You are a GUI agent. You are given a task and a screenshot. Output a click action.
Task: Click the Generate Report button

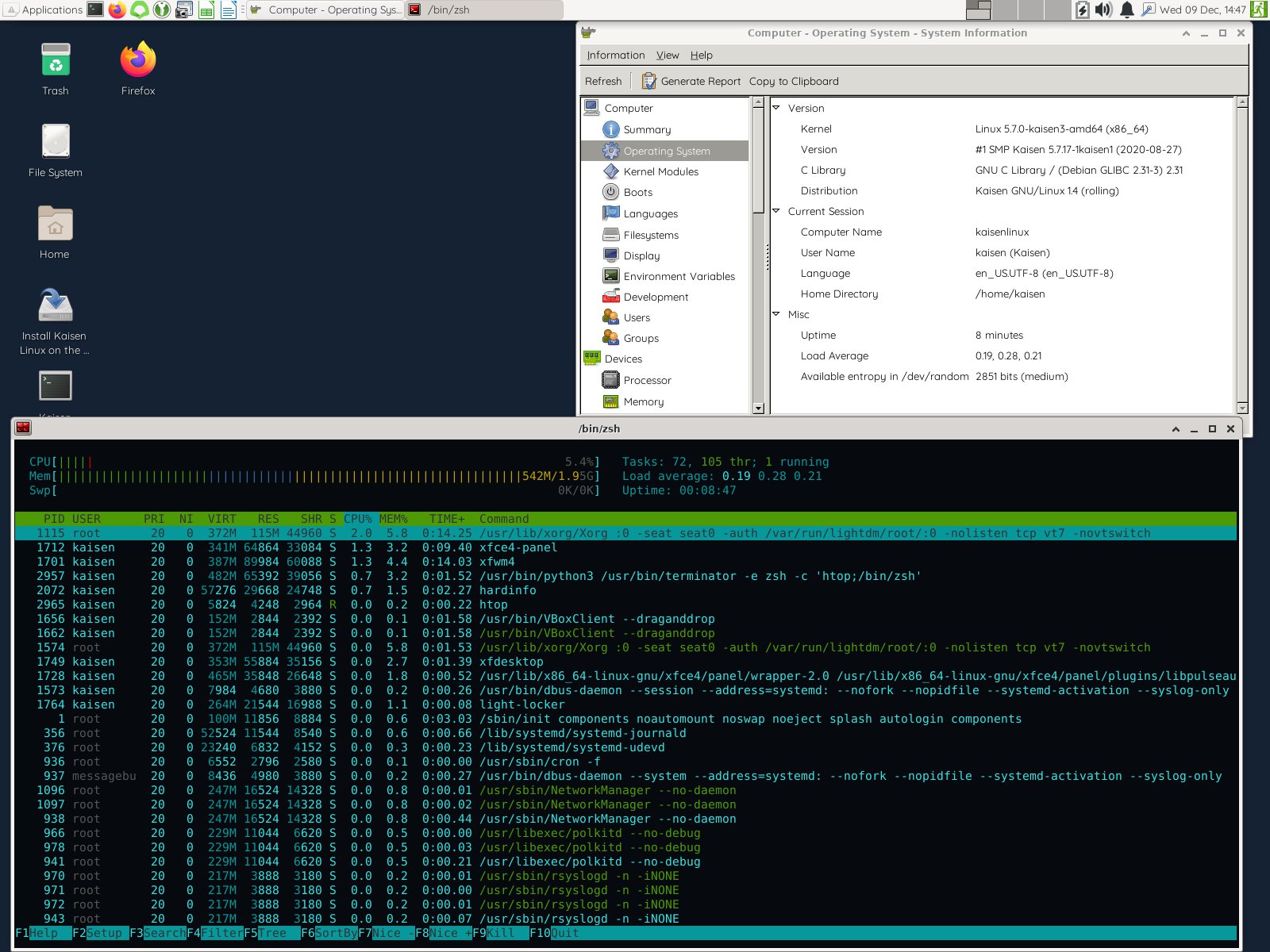[x=691, y=80]
